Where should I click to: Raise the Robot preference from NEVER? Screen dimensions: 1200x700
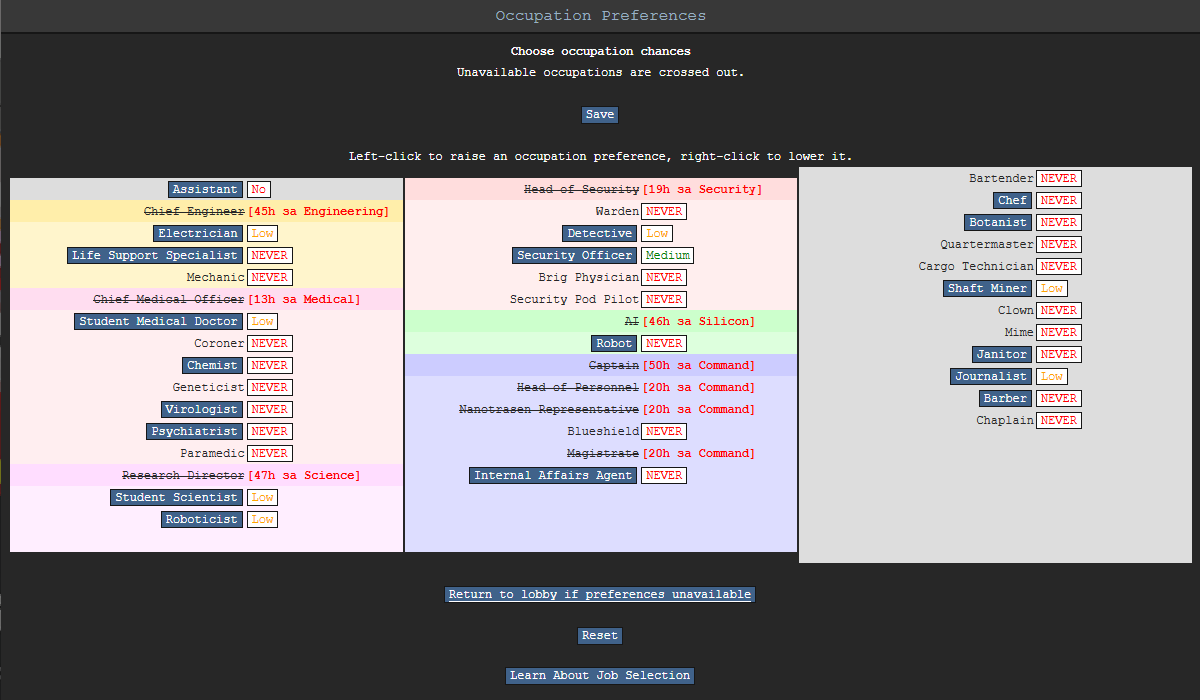664,344
